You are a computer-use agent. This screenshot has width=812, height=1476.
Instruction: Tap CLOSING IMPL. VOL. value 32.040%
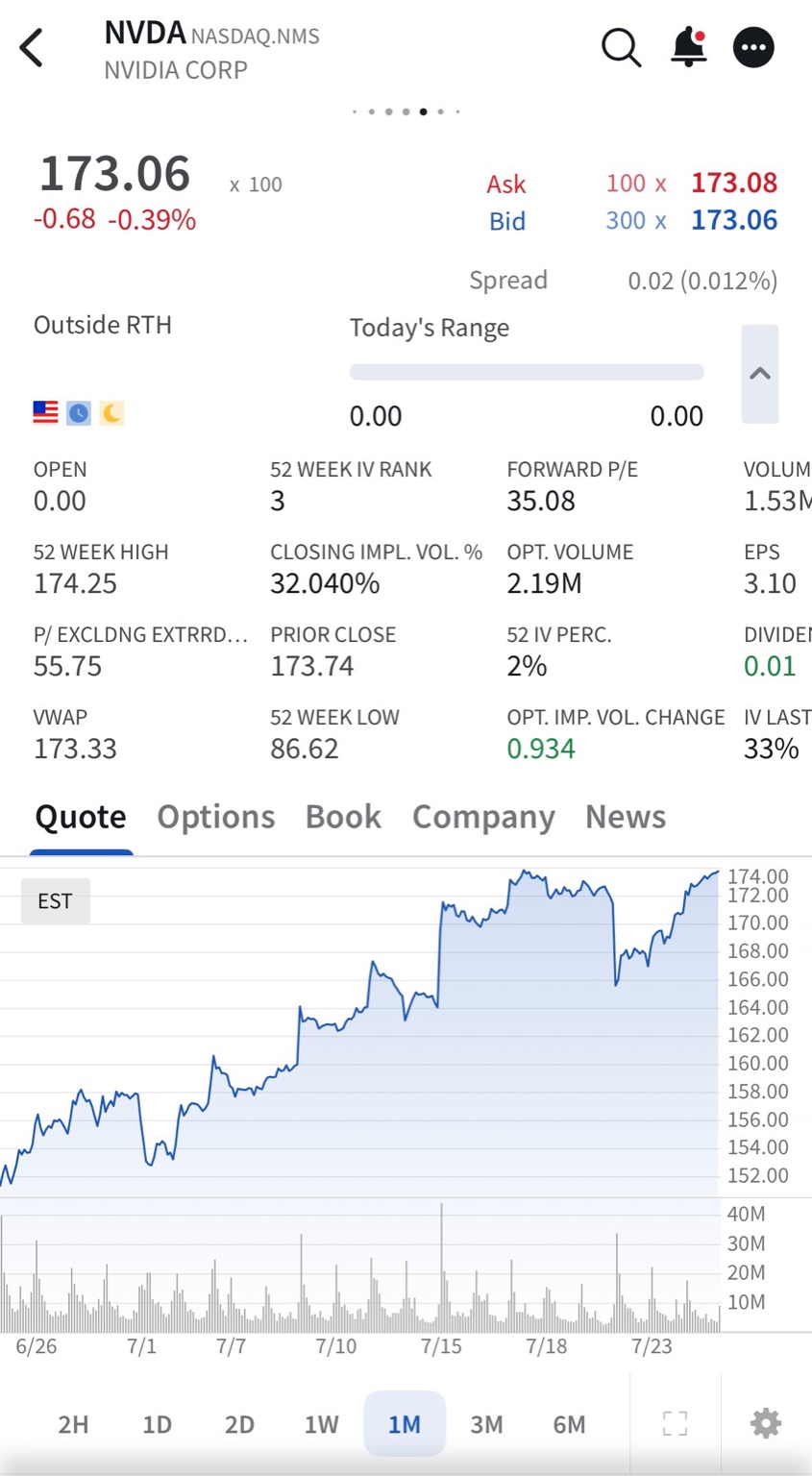(x=325, y=583)
